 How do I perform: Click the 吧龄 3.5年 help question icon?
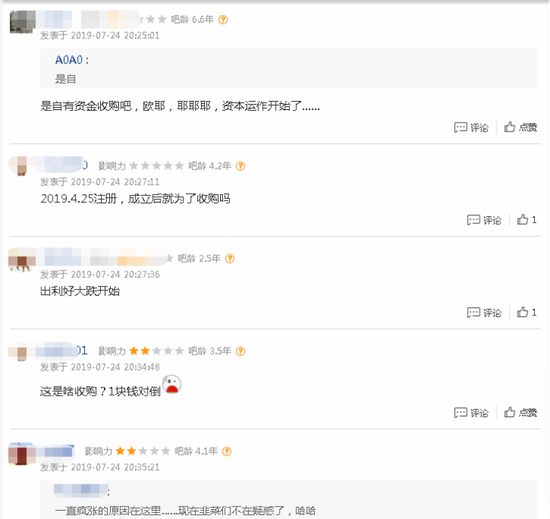(x=240, y=351)
